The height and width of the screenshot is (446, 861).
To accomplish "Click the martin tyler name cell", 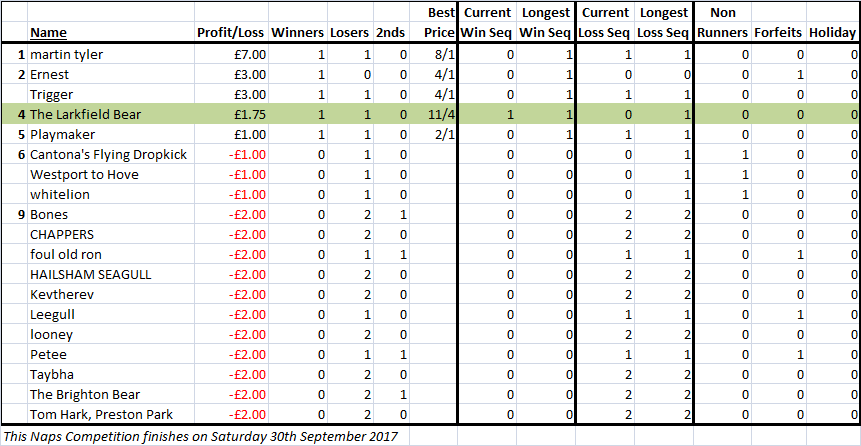I will 110,55.
